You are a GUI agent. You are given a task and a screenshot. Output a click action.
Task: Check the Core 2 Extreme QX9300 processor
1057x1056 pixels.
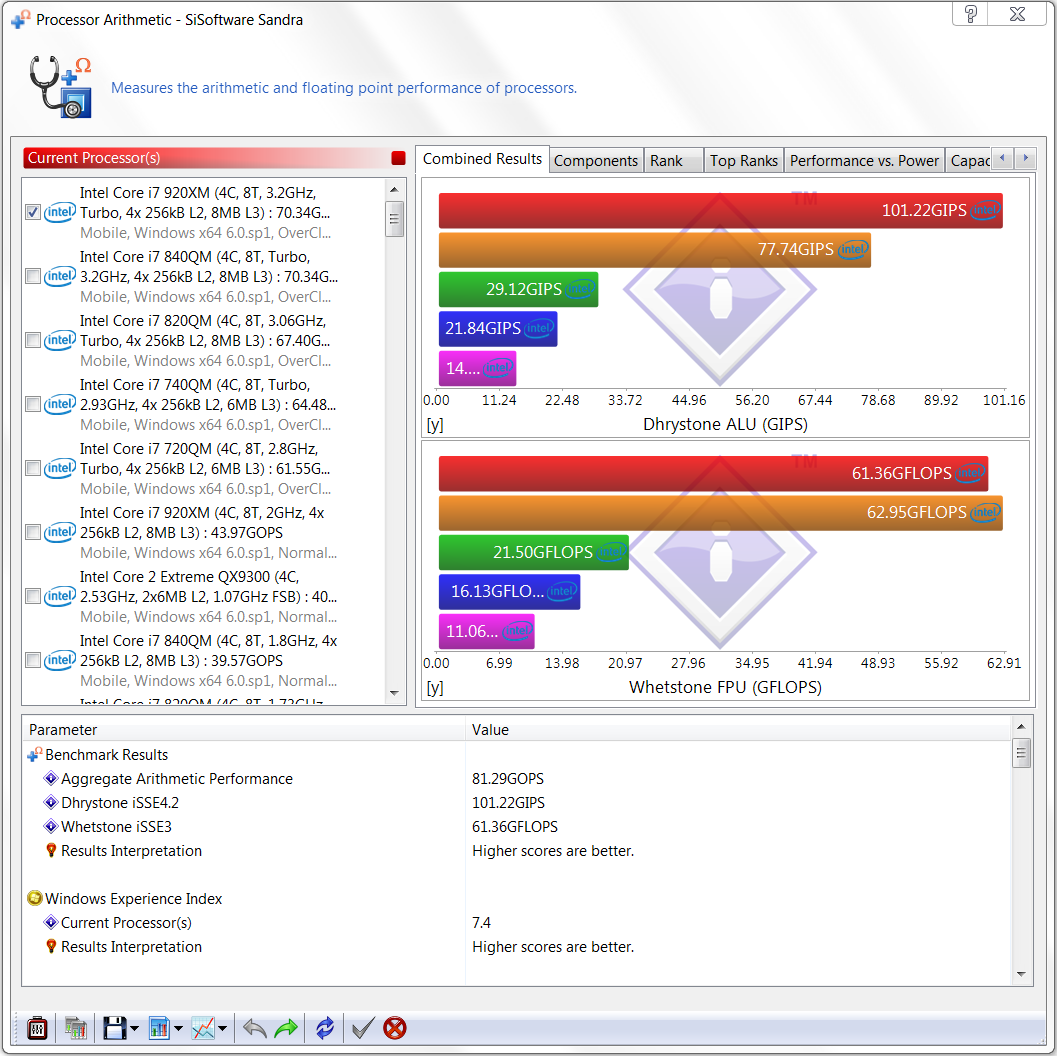[x=33, y=596]
